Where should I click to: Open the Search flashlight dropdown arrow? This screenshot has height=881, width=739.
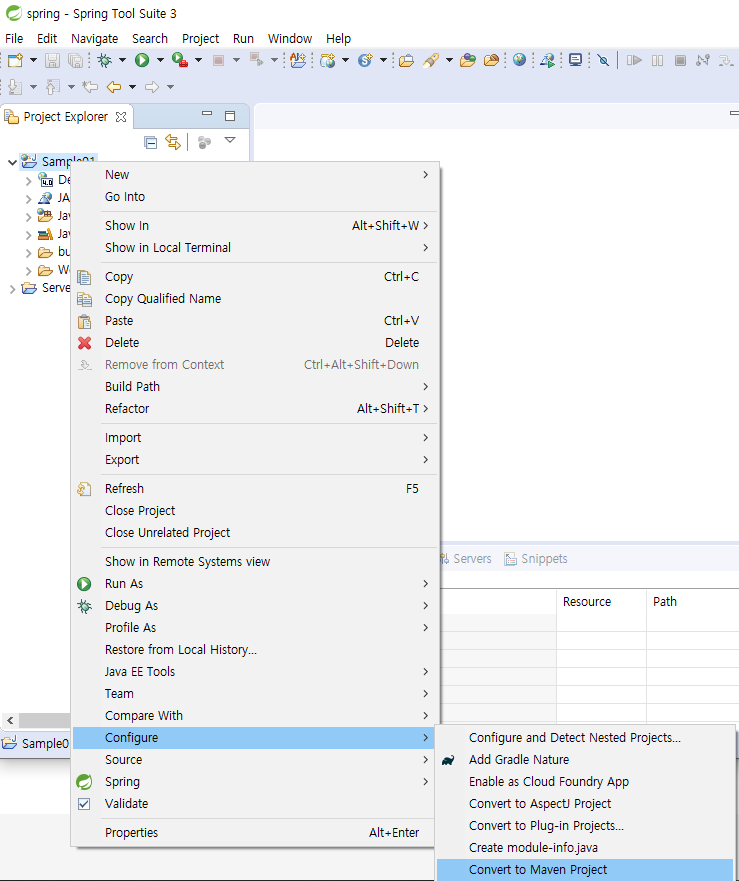[449, 60]
